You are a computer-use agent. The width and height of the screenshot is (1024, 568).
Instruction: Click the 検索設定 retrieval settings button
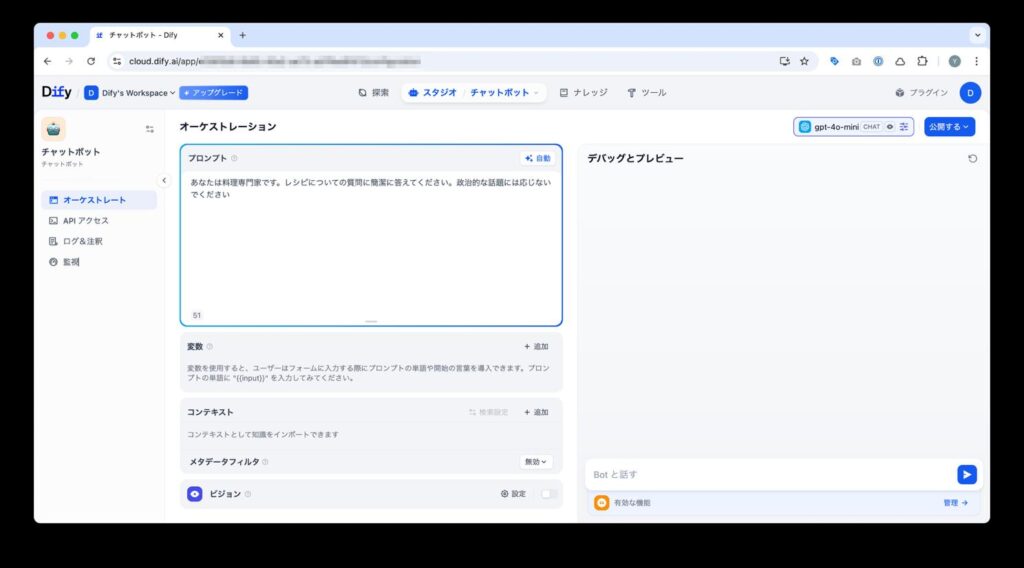(x=488, y=412)
